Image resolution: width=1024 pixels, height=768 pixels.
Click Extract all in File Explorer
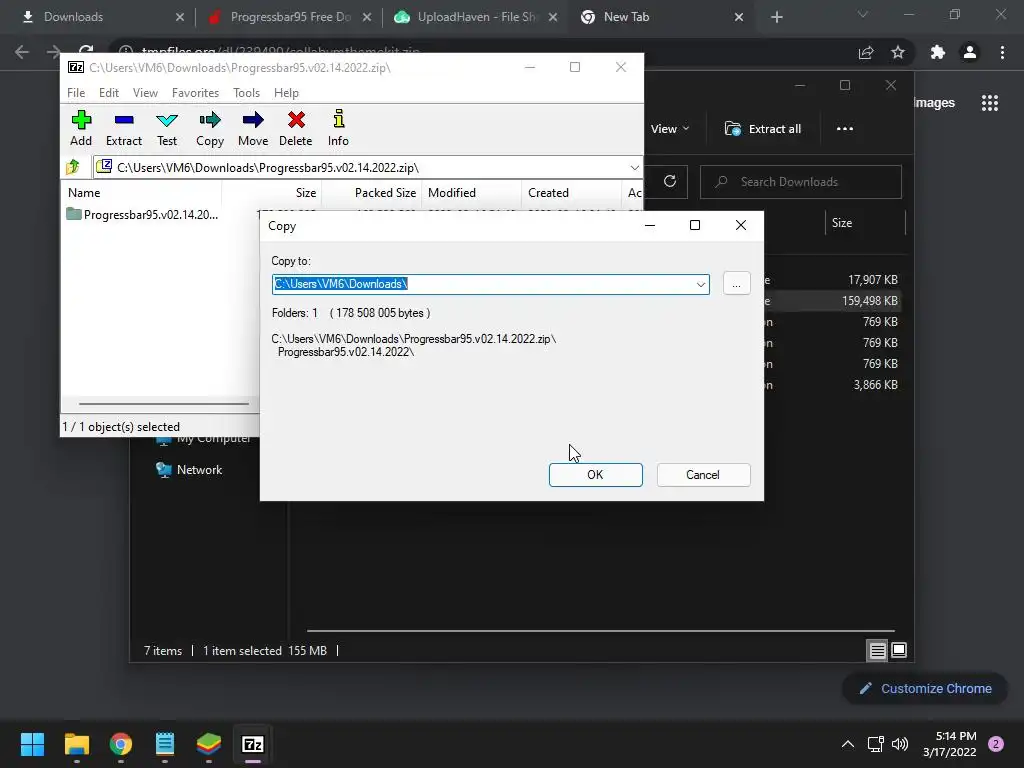(x=763, y=129)
